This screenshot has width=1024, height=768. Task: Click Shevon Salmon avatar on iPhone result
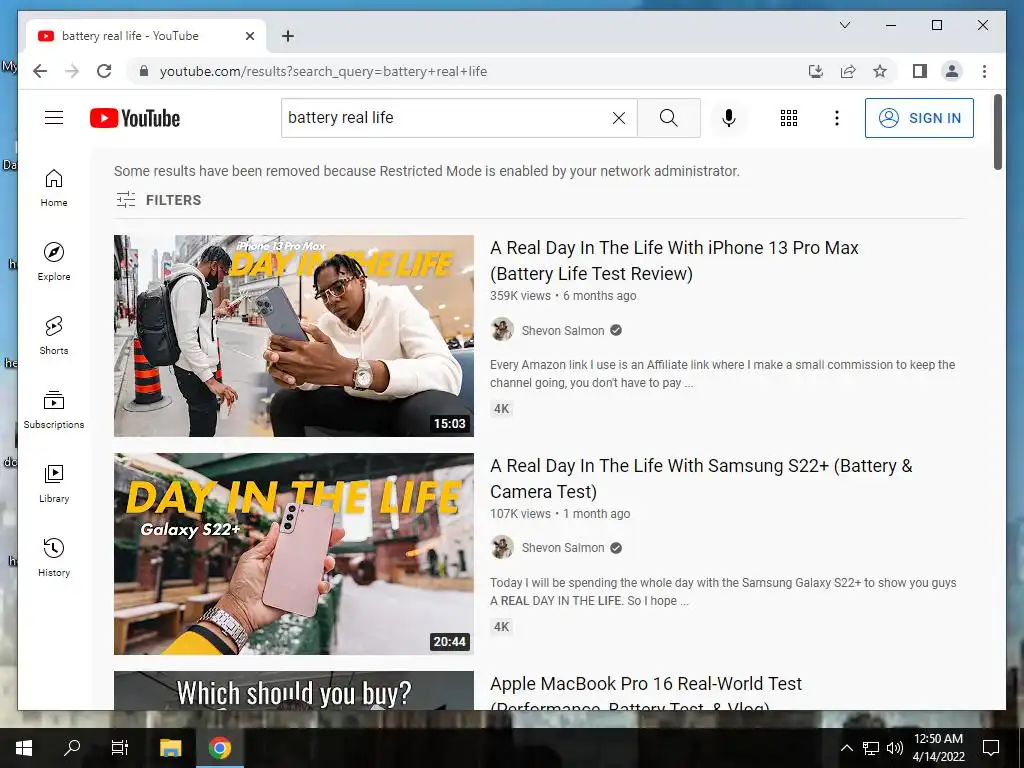502,330
